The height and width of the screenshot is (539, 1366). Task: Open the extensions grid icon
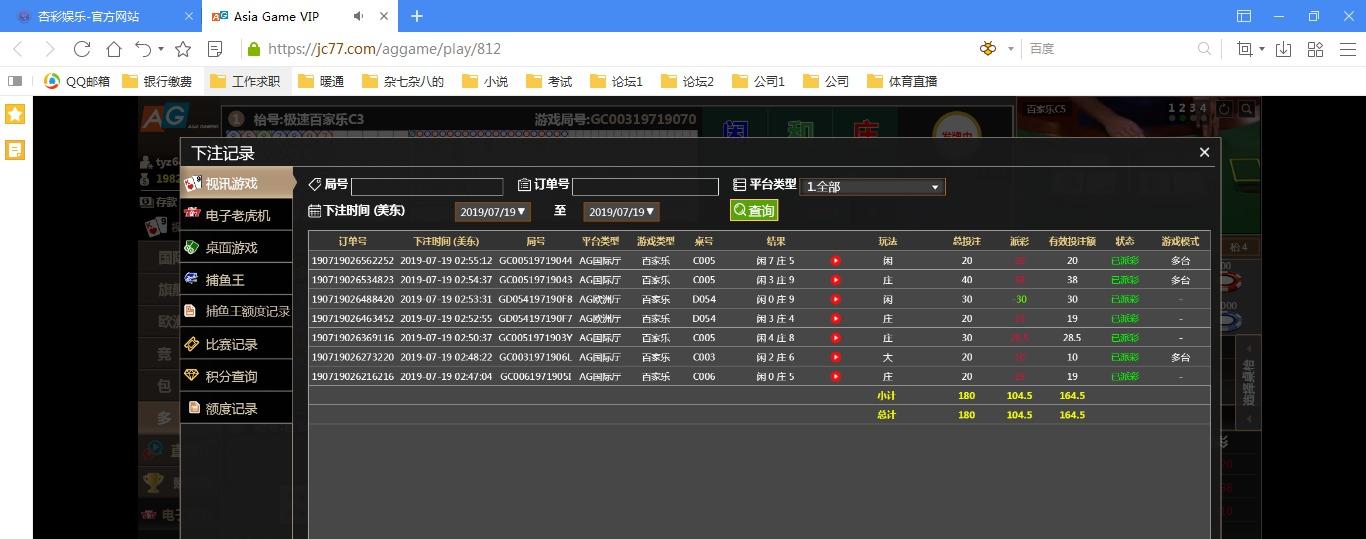point(1315,48)
